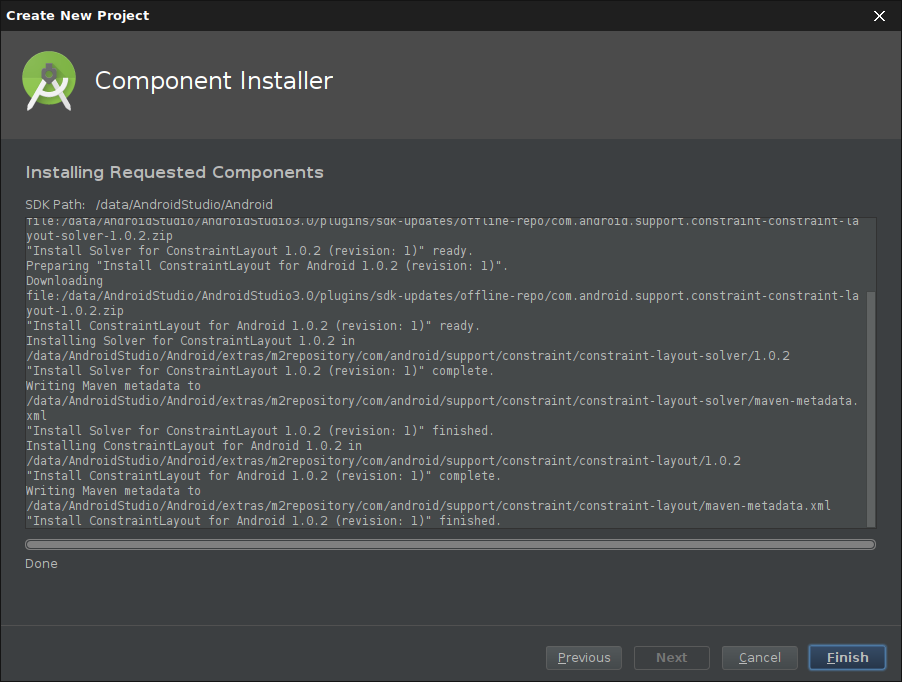Click the Preparing Install ConstraintLayout log line

click(267, 266)
